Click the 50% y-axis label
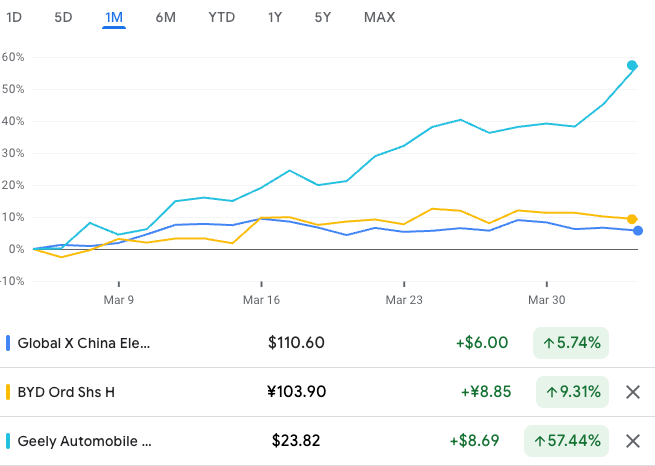The height and width of the screenshot is (466, 655). pos(13,89)
